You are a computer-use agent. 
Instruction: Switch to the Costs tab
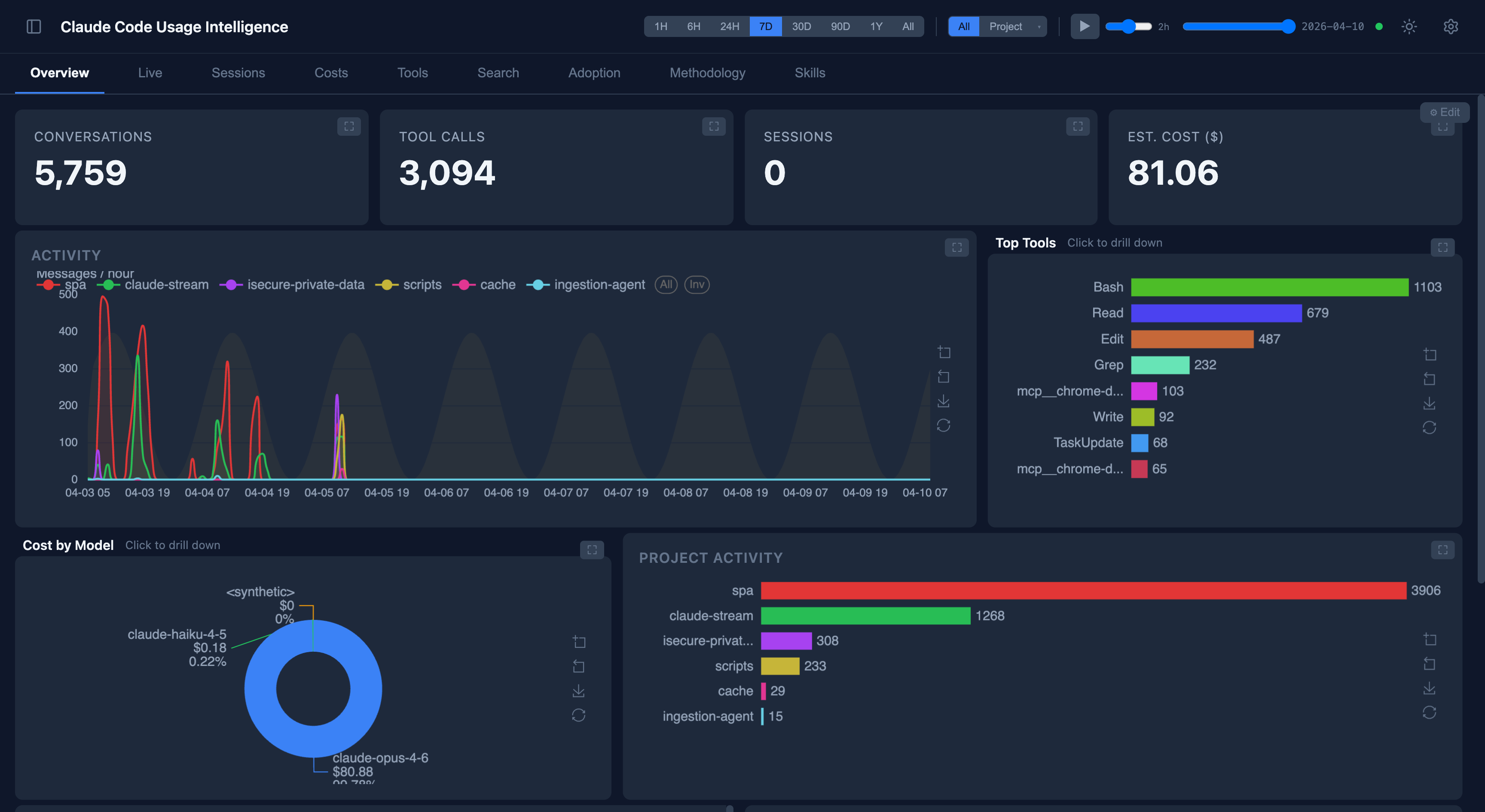(331, 73)
